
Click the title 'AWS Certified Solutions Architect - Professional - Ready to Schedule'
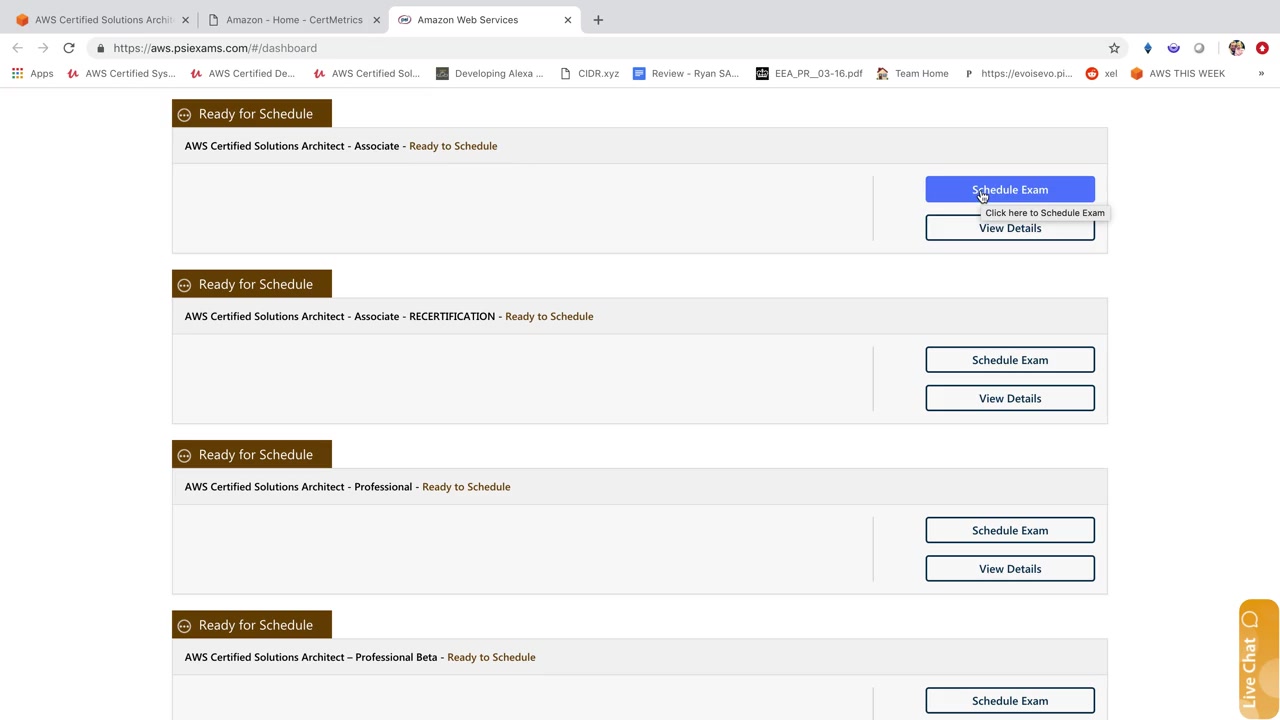(347, 487)
